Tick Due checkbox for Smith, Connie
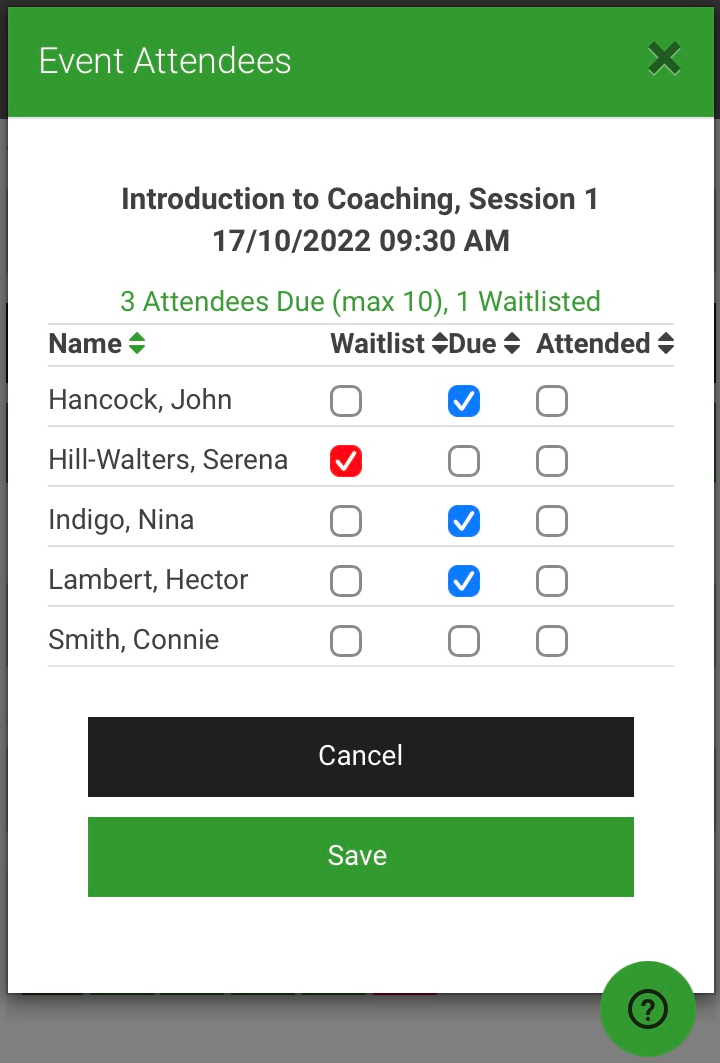The image size is (720, 1063). 464,641
